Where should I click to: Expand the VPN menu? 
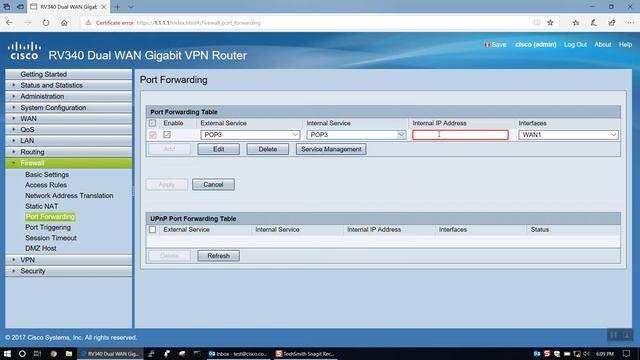pyautogui.click(x=69, y=260)
